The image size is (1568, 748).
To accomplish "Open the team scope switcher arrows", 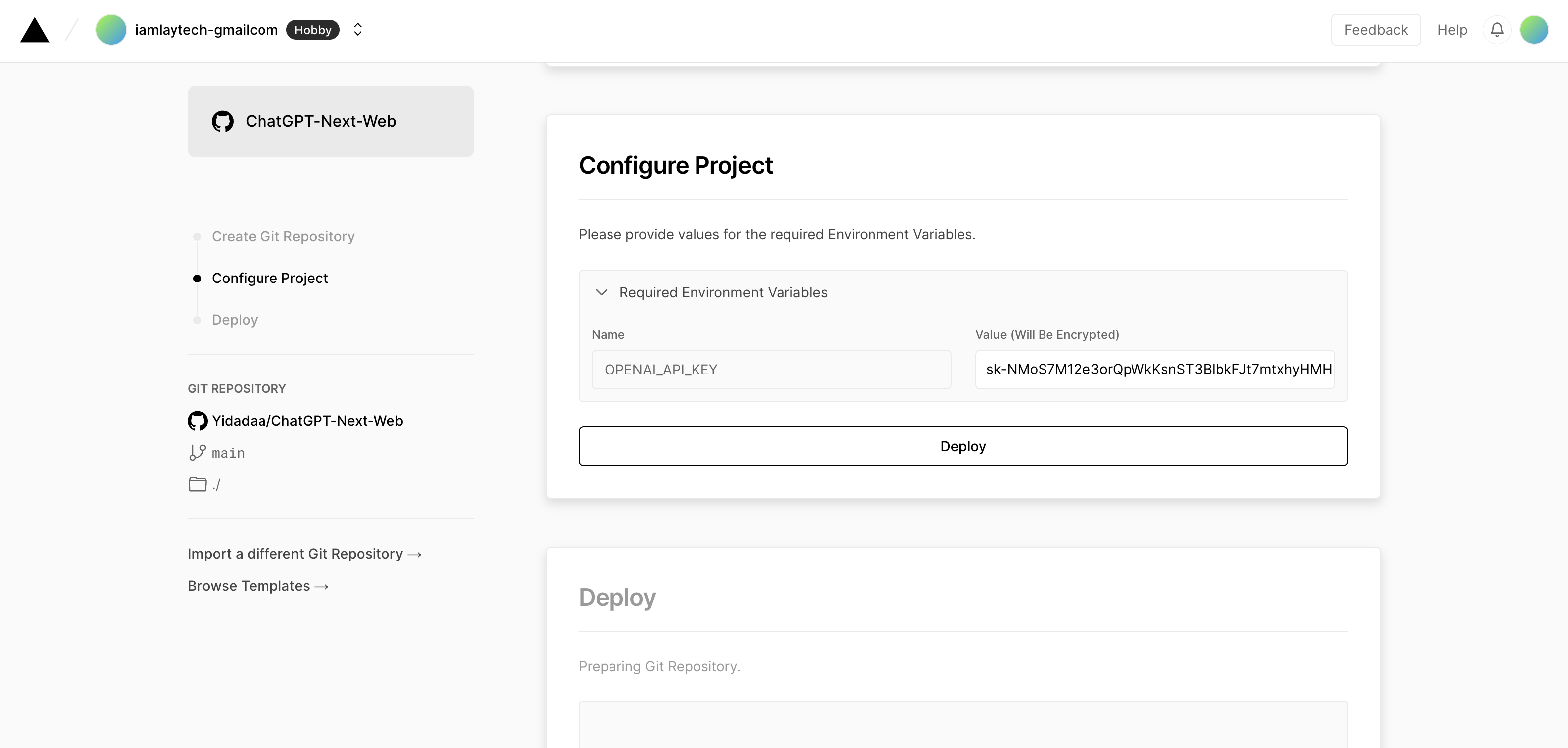I will point(358,30).
